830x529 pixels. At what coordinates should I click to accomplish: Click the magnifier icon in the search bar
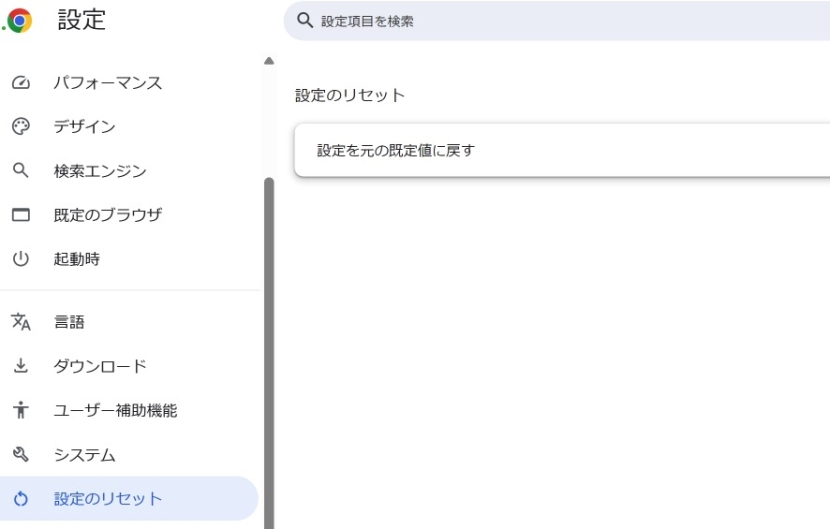306,20
